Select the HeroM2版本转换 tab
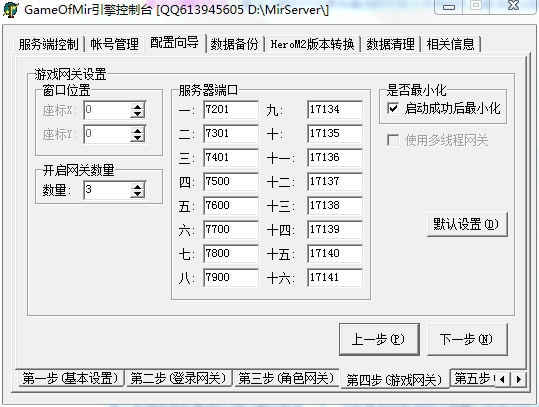Screen dimensions: 539x407 click(x=312, y=44)
